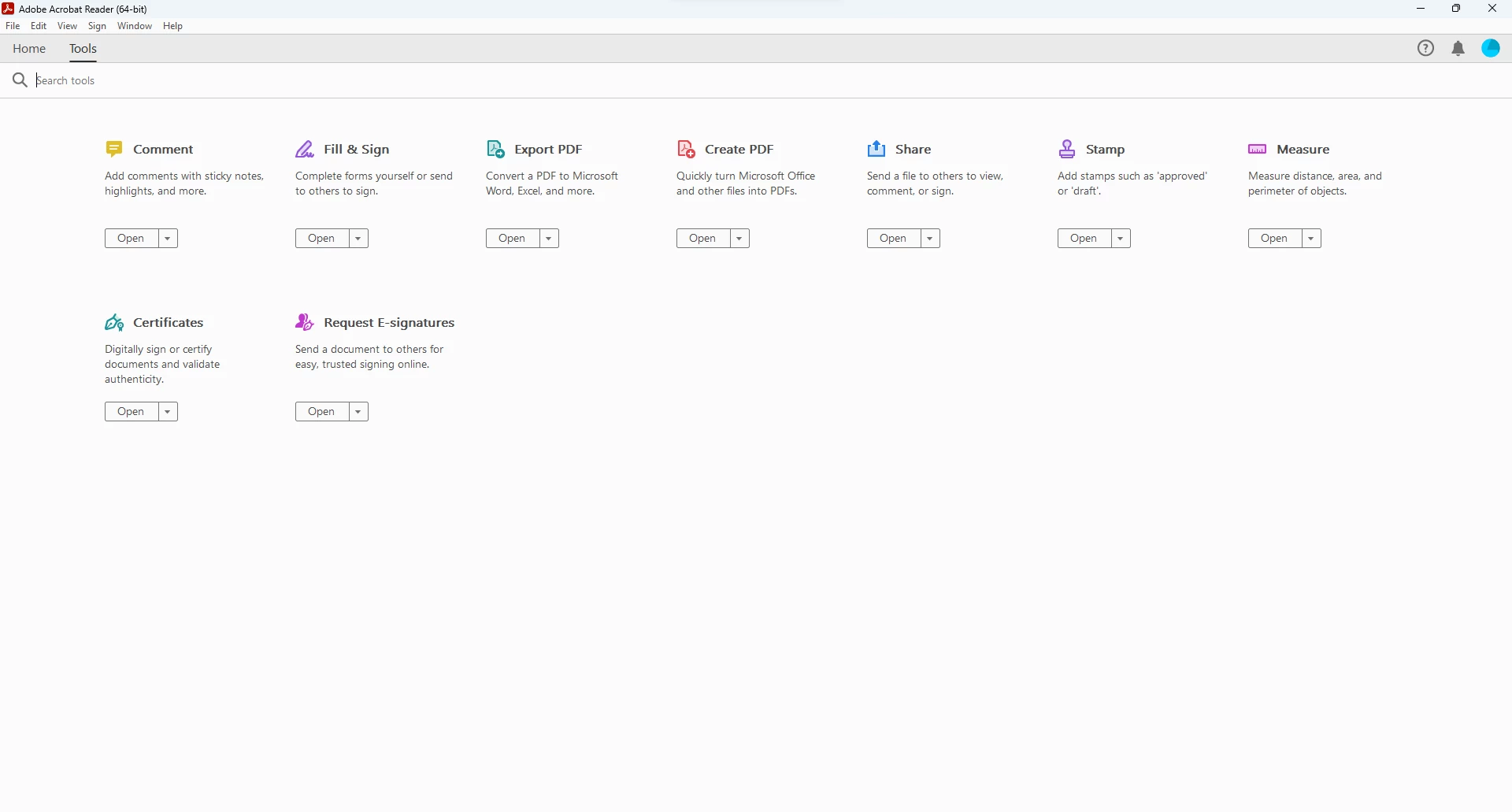Click the Measure heading text

pos(1303,150)
